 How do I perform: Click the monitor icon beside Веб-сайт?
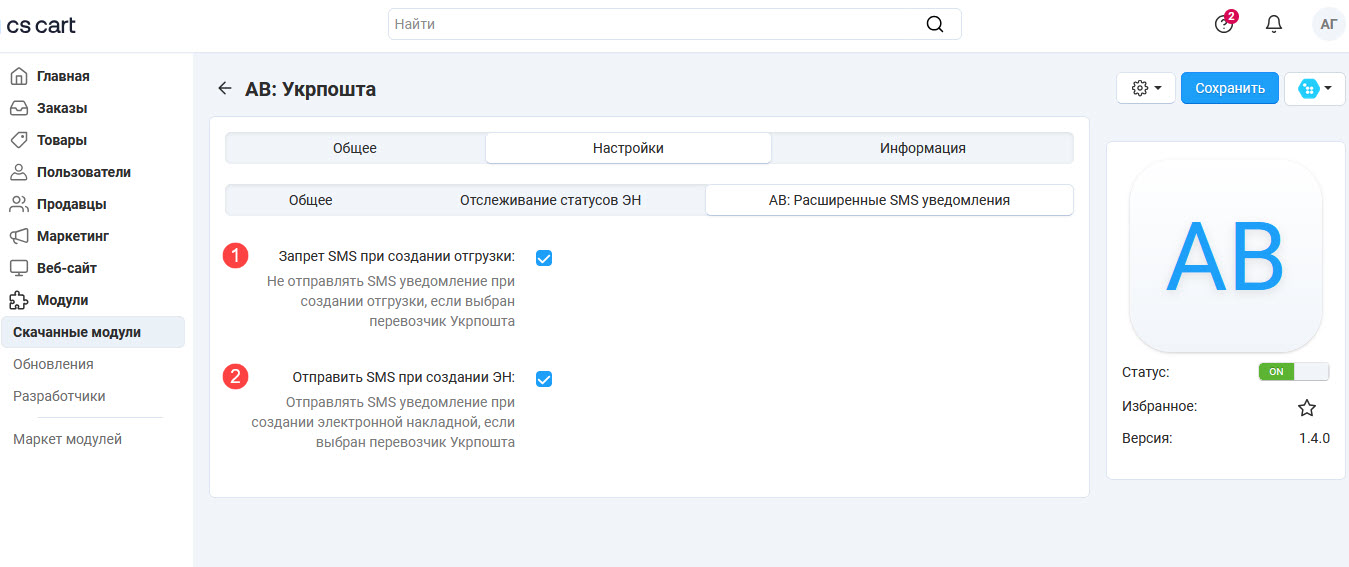click(18, 268)
